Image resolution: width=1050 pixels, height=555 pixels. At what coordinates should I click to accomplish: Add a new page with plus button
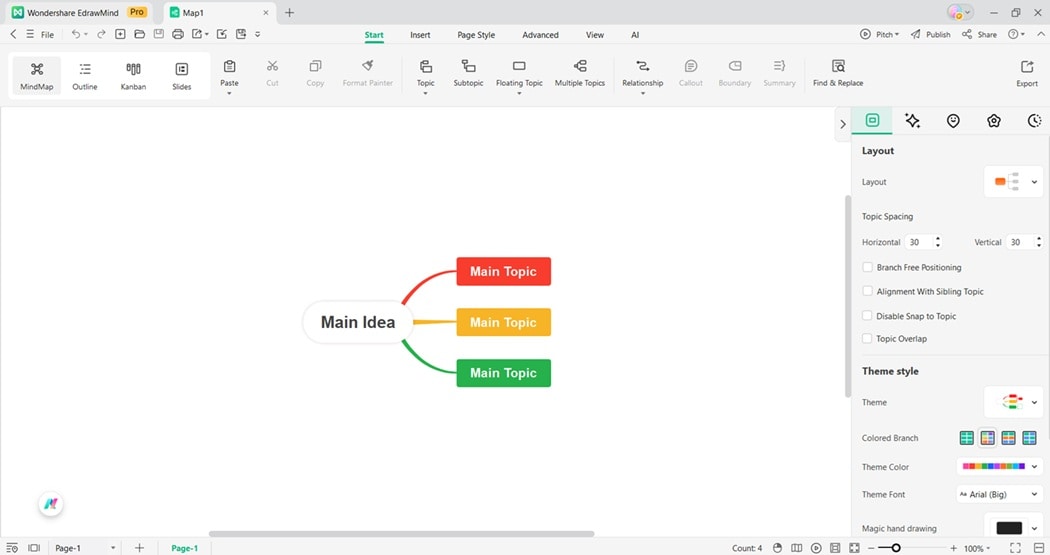pos(139,548)
